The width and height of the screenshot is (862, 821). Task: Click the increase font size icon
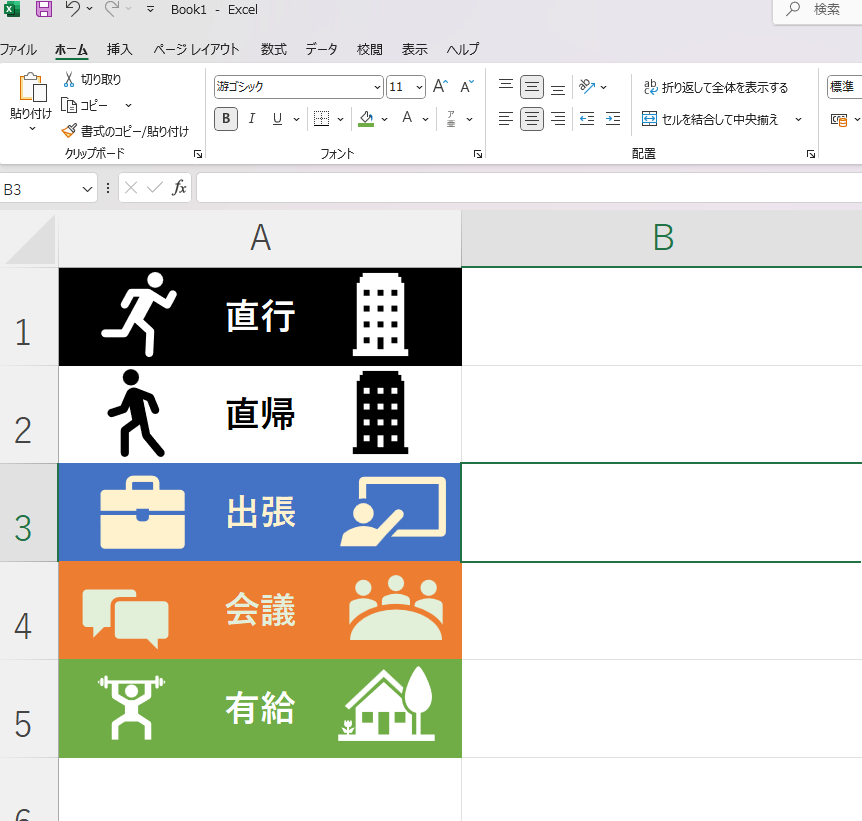[x=440, y=87]
